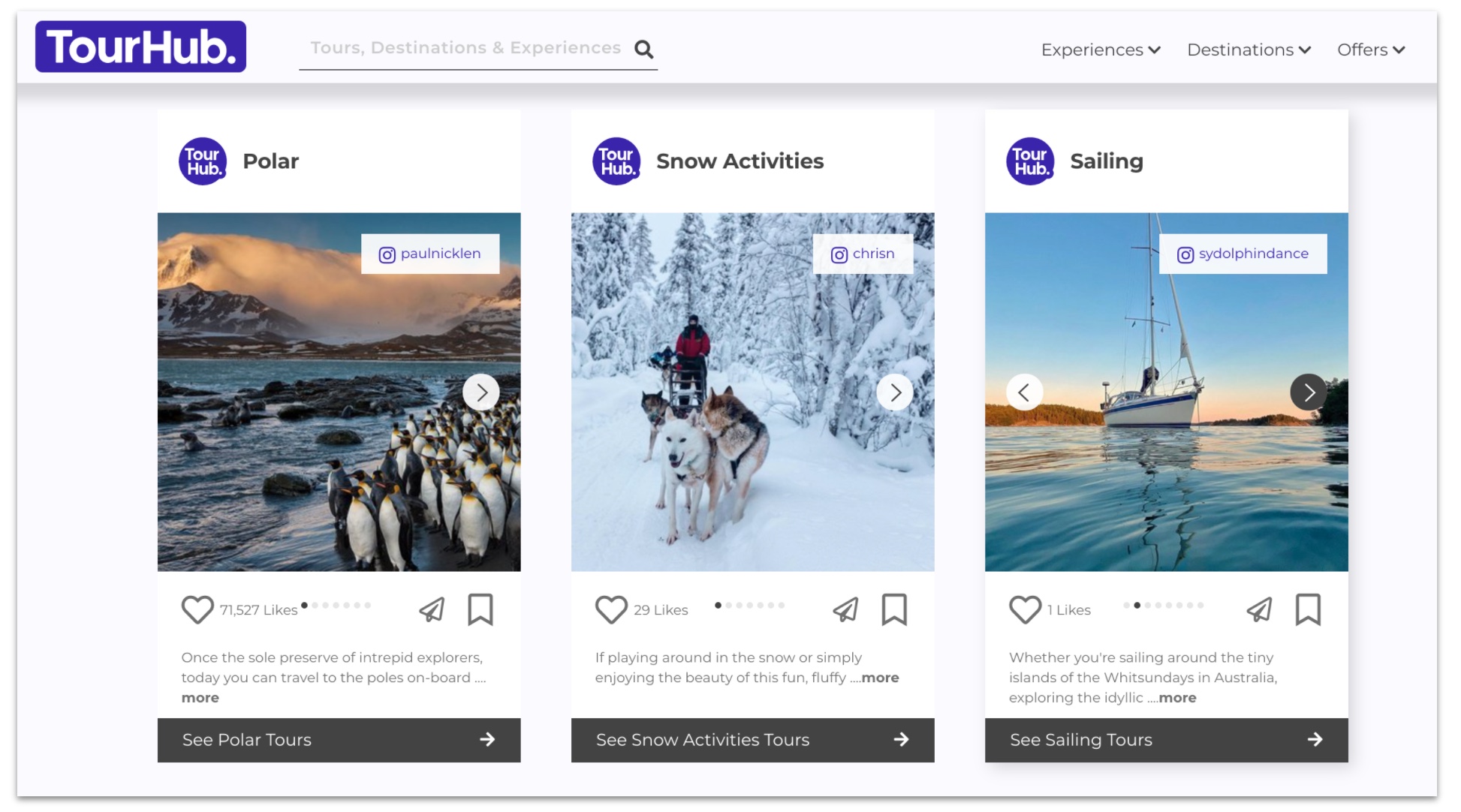Select last carousel dot on Sailing card
This screenshot has width=1461, height=812.
click(1200, 605)
